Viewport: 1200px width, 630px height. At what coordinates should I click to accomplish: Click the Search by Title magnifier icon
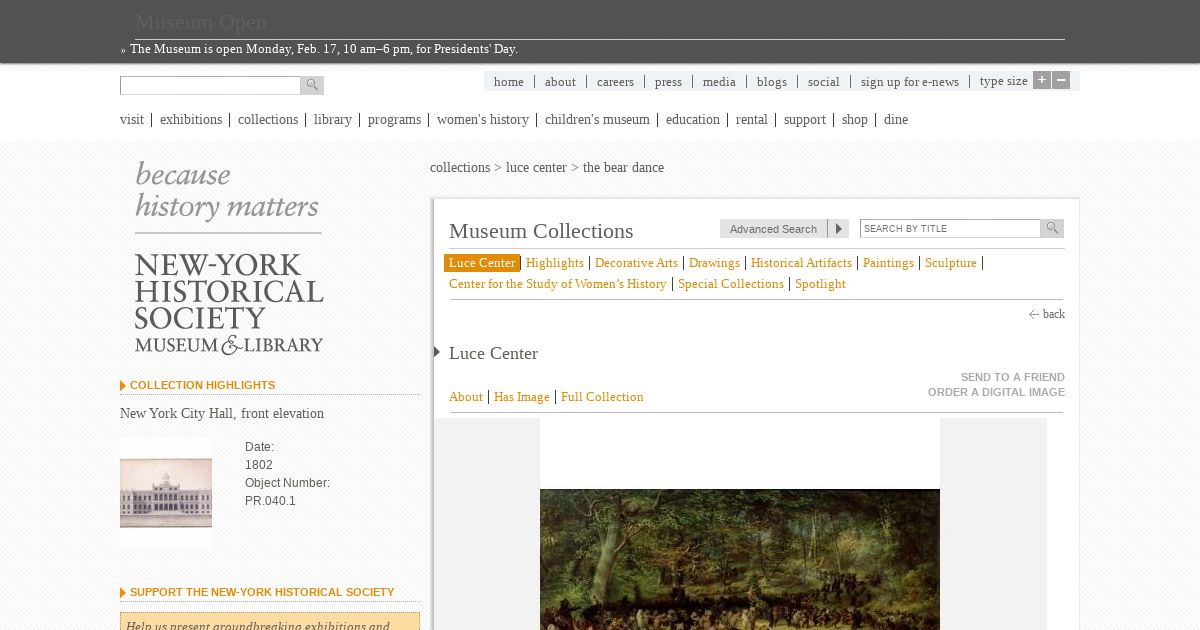click(x=1052, y=228)
